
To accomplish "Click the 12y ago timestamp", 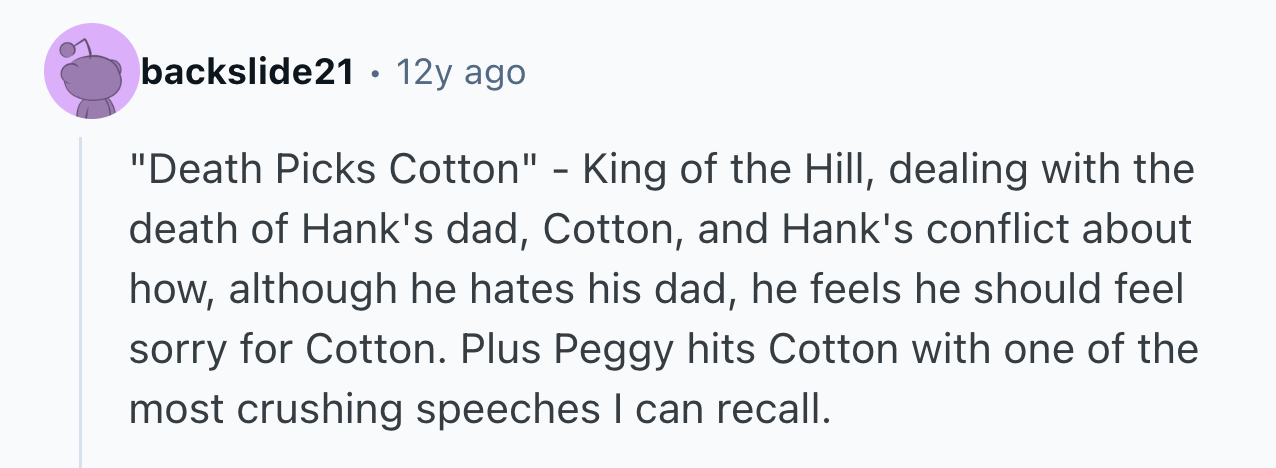I will tap(460, 72).
